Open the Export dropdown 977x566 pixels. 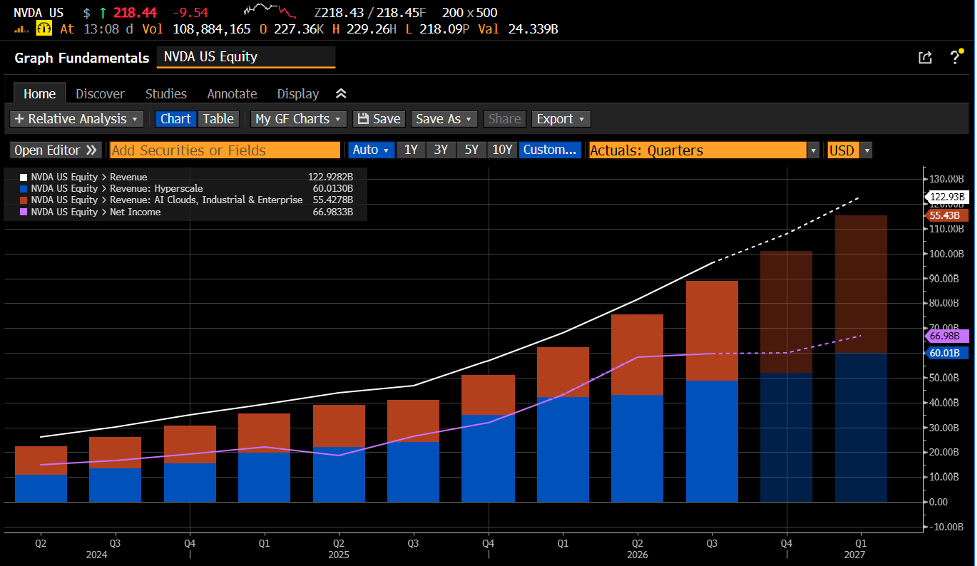coord(560,119)
